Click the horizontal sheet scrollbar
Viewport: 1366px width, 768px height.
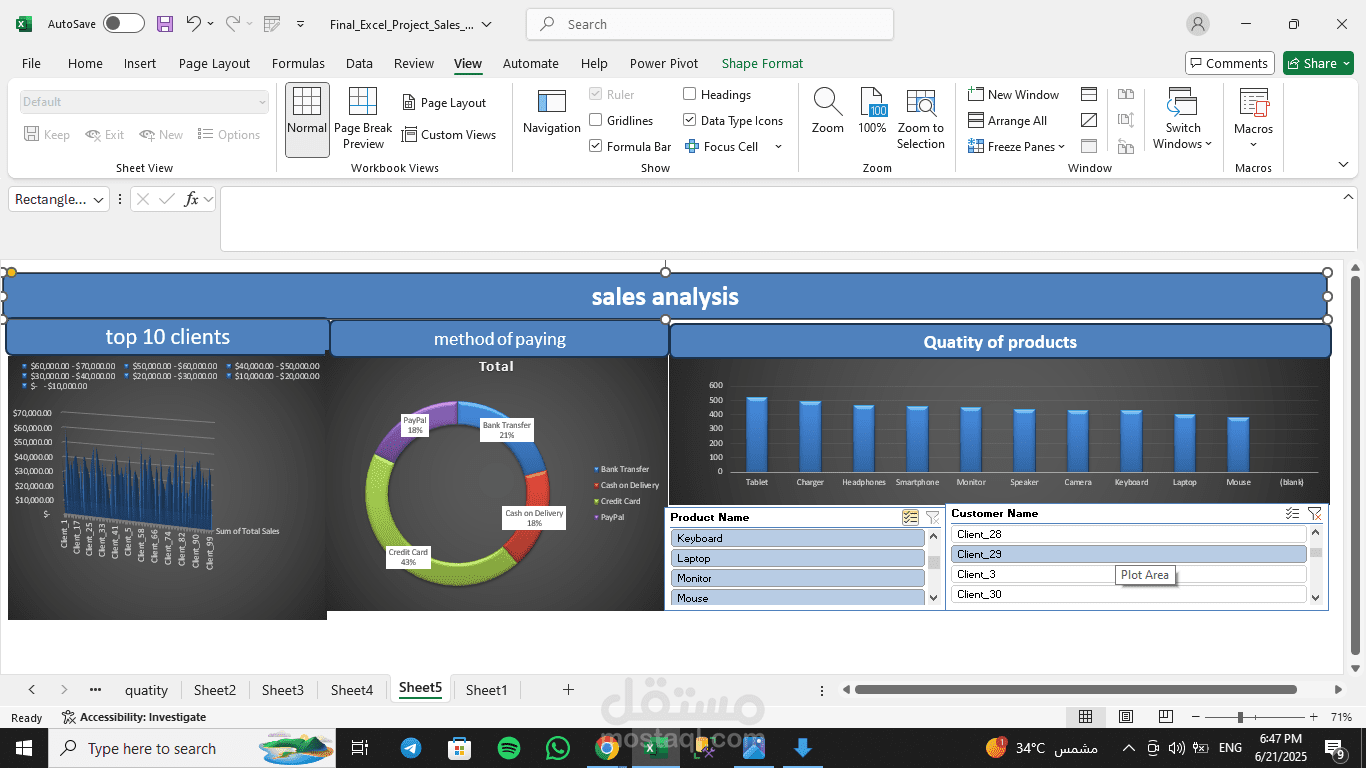(1076, 689)
